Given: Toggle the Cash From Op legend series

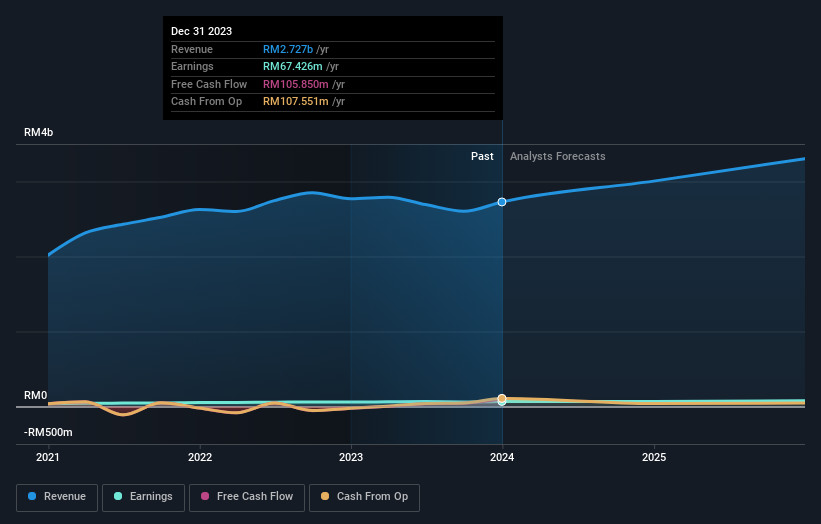Looking at the screenshot, I should (x=364, y=497).
